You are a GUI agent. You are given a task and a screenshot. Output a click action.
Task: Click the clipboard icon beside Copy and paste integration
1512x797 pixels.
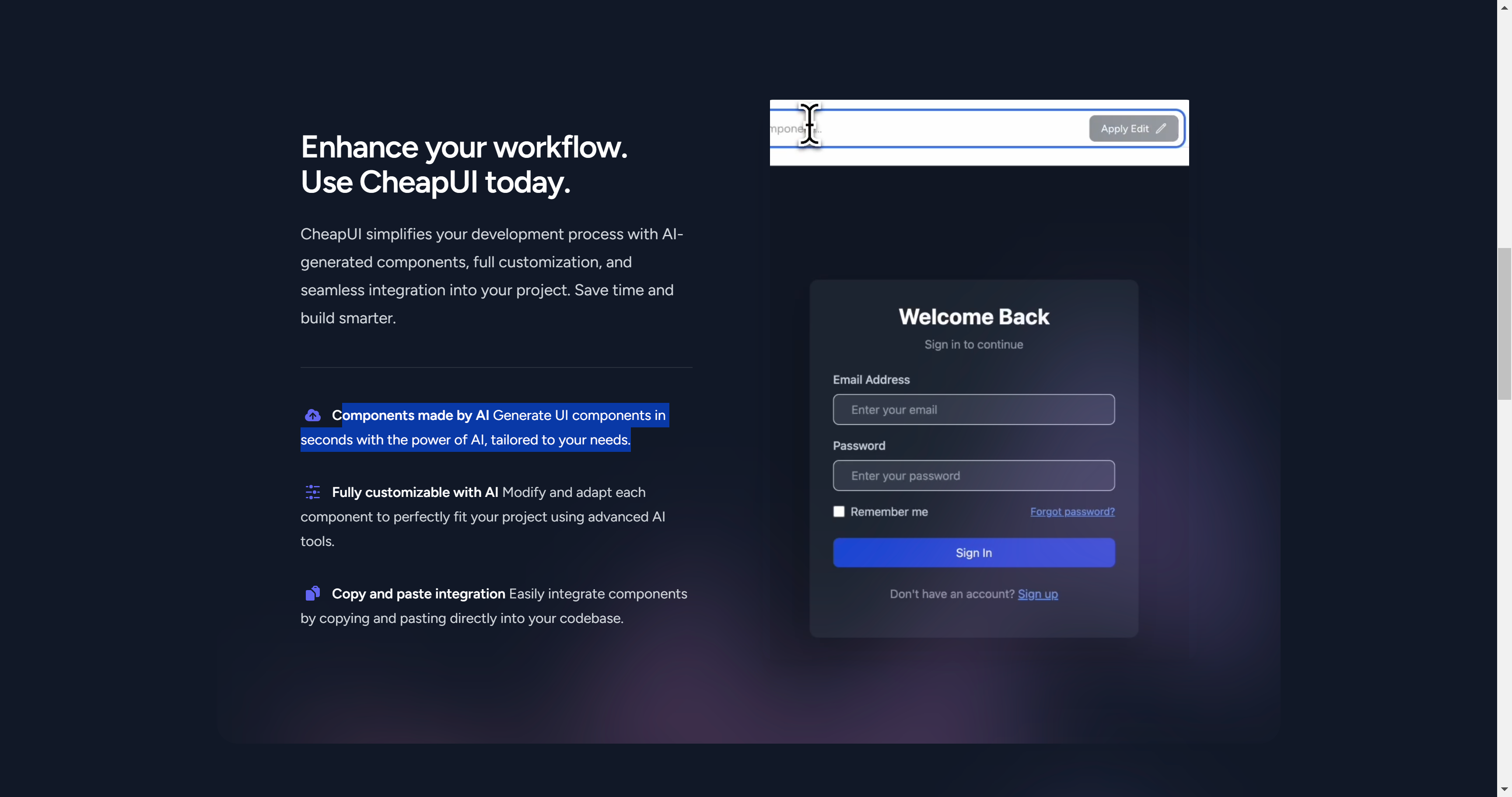[x=312, y=593]
